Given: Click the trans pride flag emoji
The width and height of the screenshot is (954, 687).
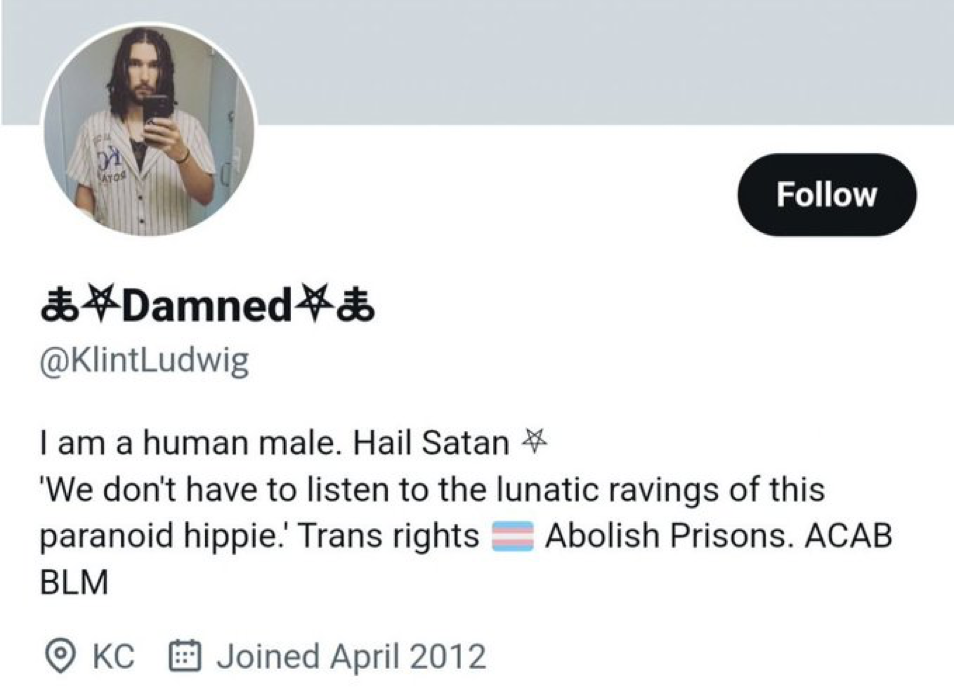Looking at the screenshot, I should (512, 536).
